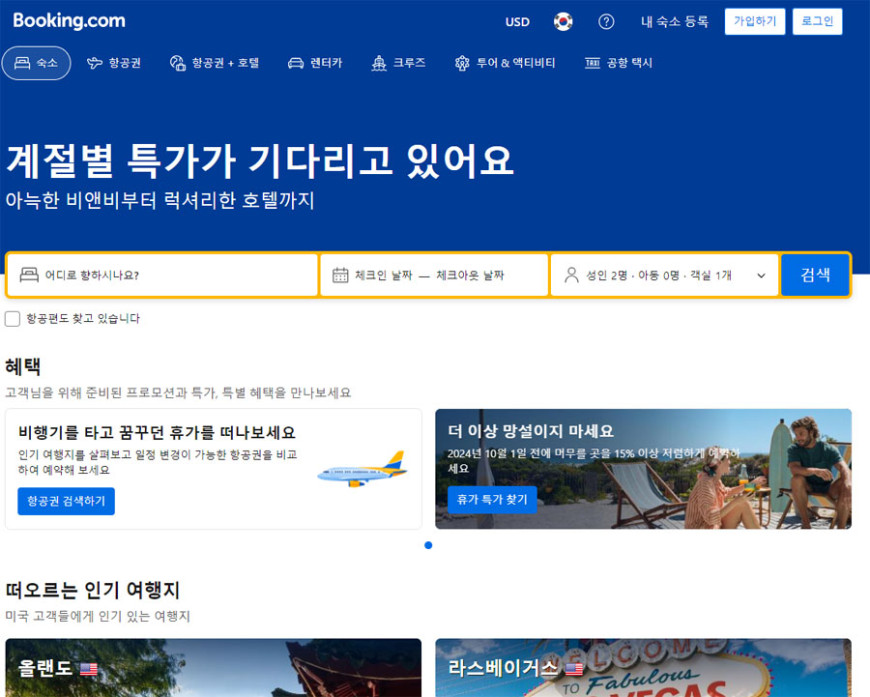Click the ship icon beside 크루즈
Screen dimensions: 870x697
point(379,63)
